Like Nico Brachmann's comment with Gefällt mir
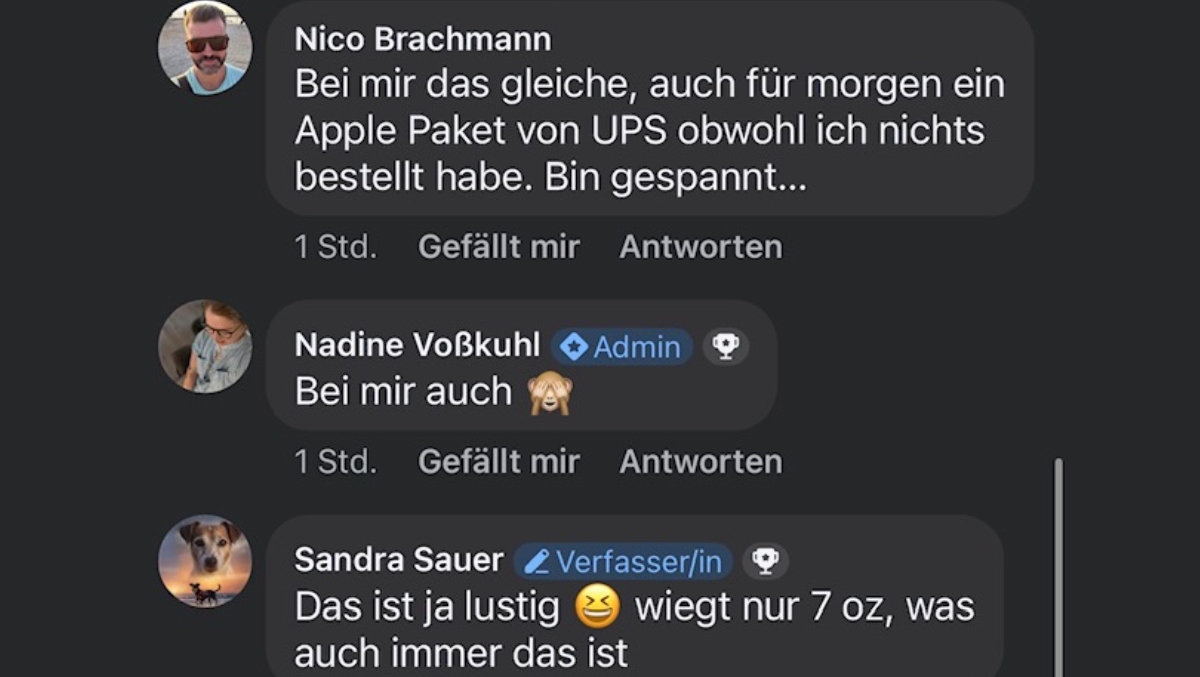Image resolution: width=1200 pixels, height=677 pixels. (498, 247)
